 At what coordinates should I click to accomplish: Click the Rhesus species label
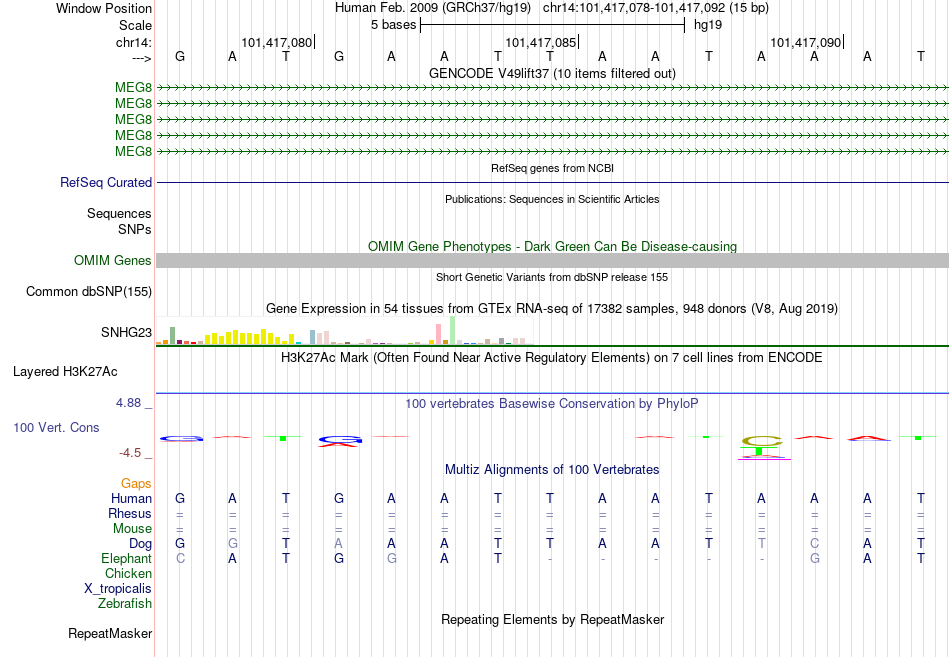point(130,514)
